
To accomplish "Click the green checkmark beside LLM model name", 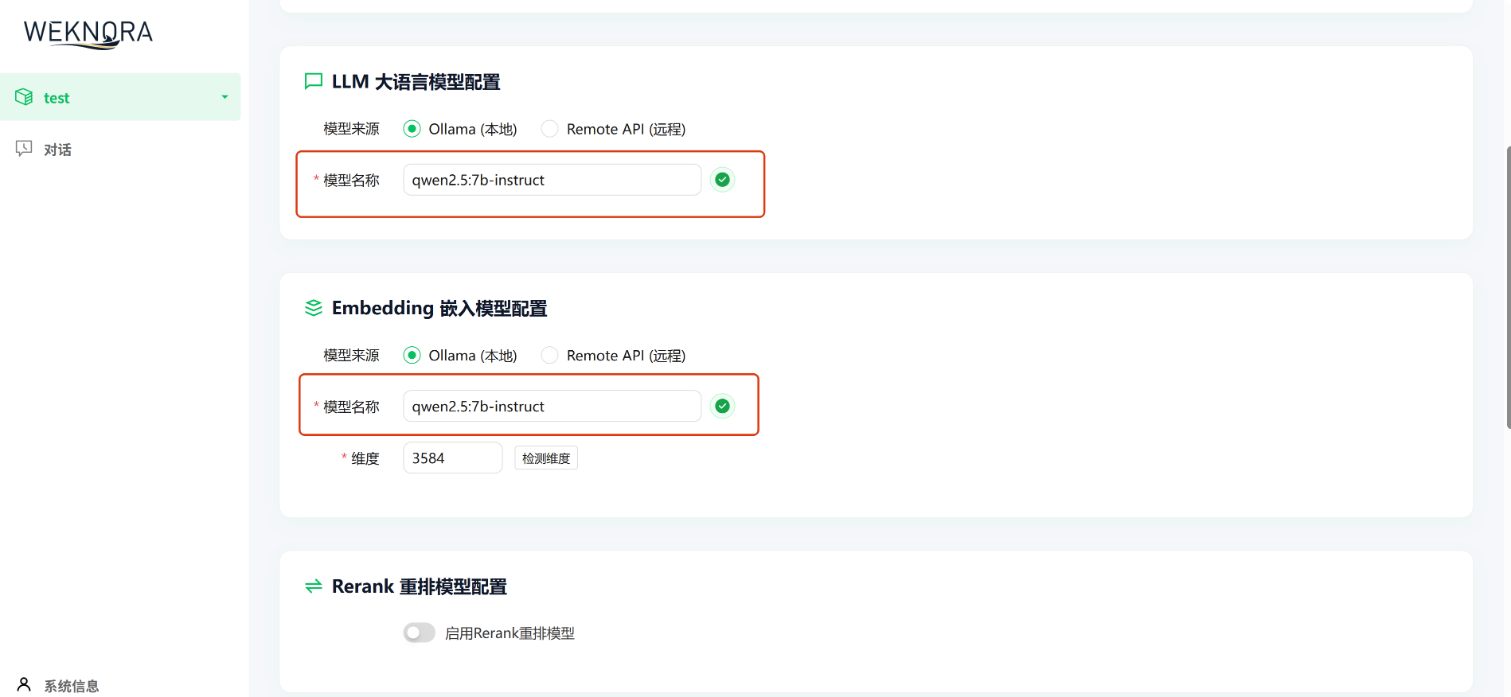I will coord(722,179).
